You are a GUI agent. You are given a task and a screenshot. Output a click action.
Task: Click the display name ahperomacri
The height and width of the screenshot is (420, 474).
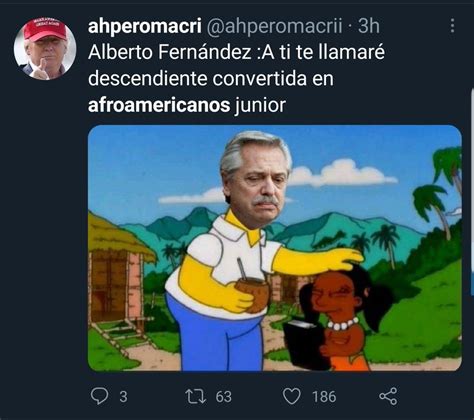(x=145, y=26)
